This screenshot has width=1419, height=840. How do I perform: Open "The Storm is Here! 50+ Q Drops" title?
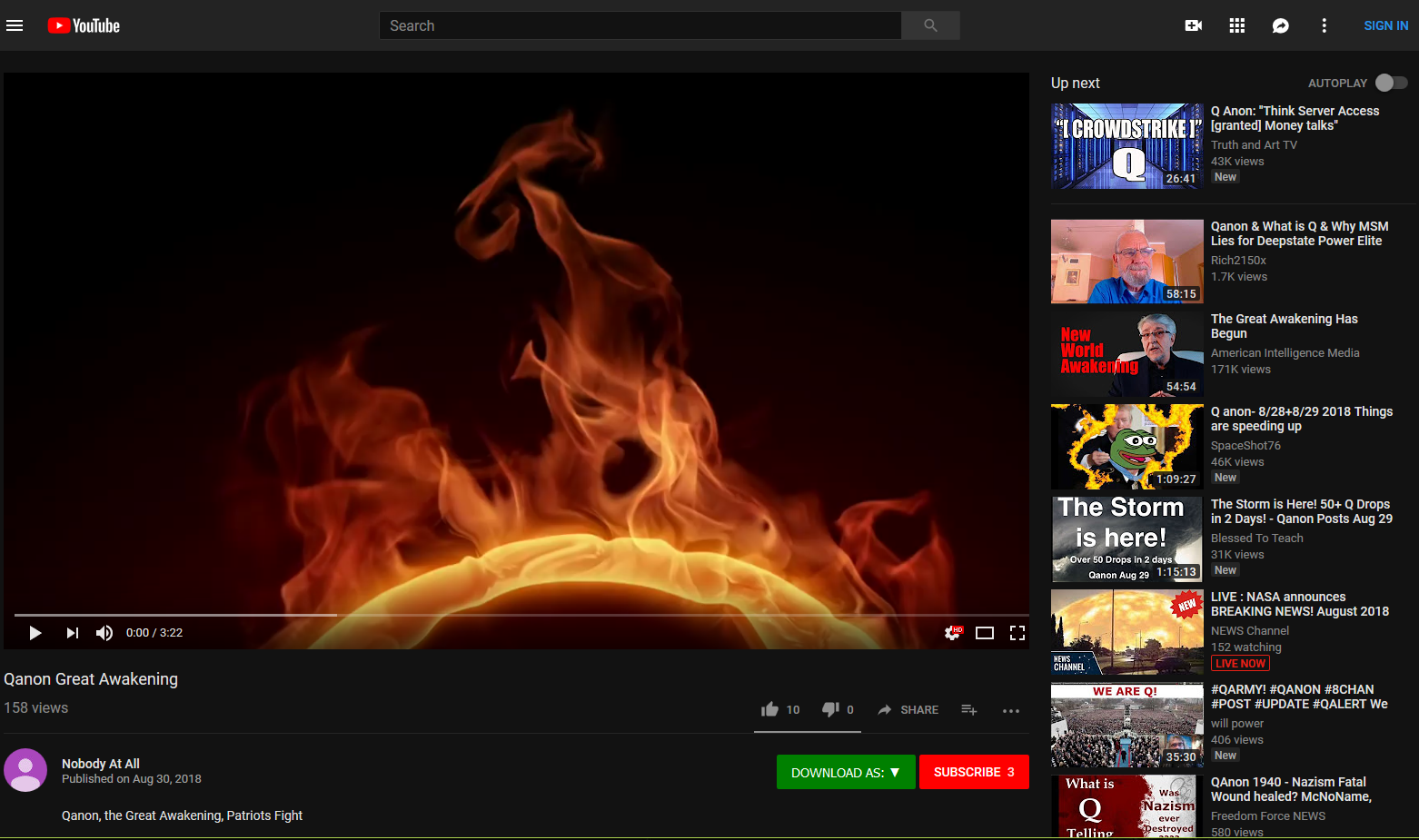pos(1302,511)
